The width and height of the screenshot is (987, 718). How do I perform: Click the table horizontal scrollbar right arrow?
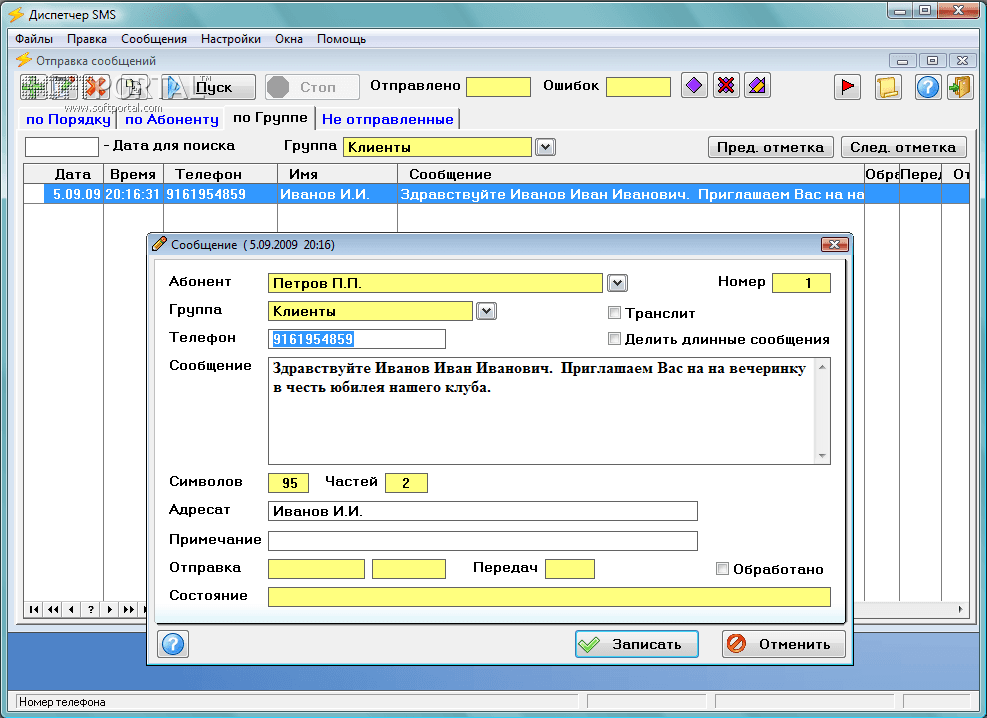click(x=961, y=609)
